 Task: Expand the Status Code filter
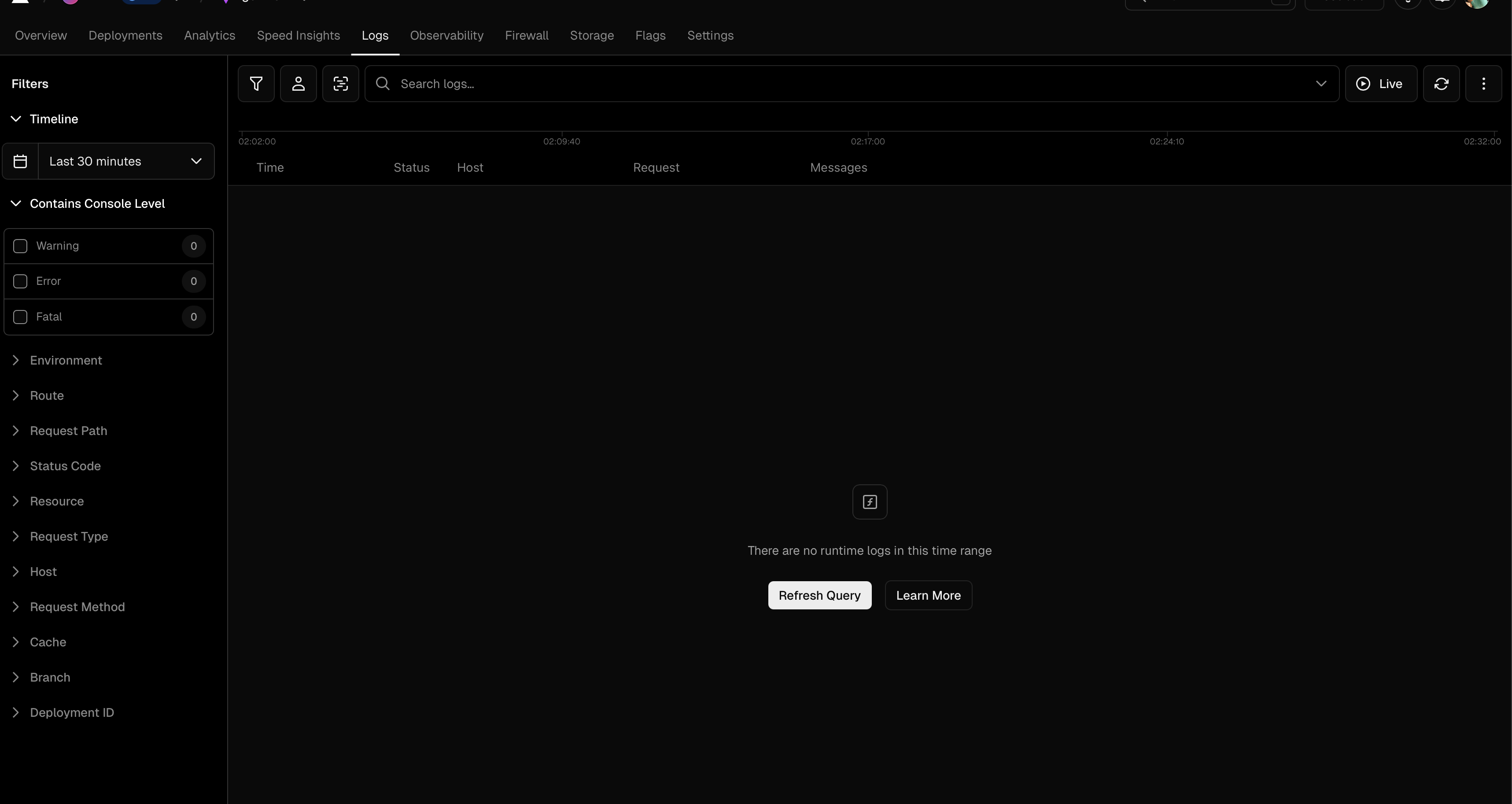(x=57, y=466)
